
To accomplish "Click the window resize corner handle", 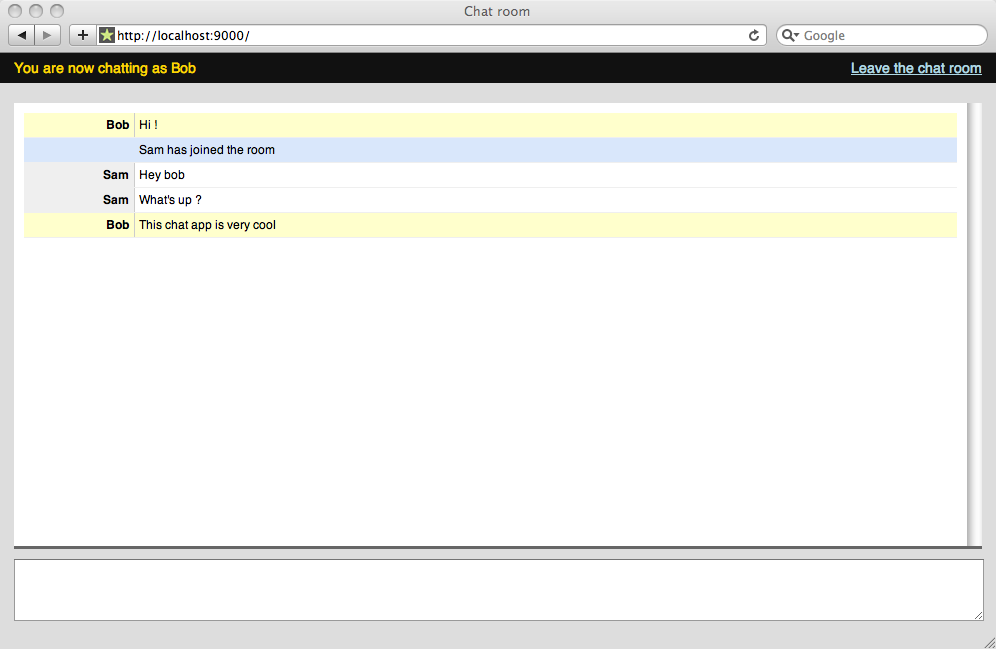I will 988,642.
